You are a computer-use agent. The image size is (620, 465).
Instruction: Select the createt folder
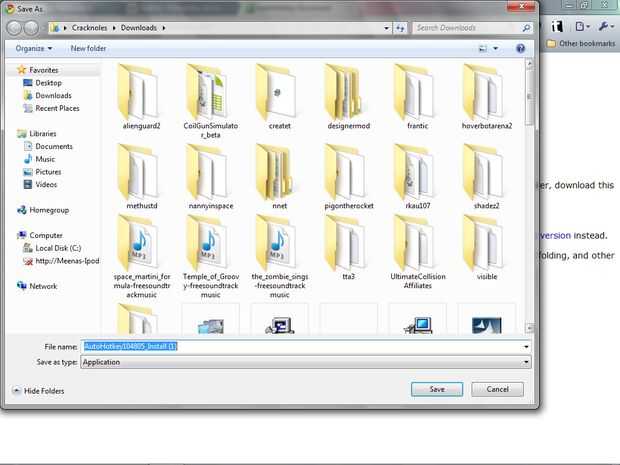pos(279,97)
